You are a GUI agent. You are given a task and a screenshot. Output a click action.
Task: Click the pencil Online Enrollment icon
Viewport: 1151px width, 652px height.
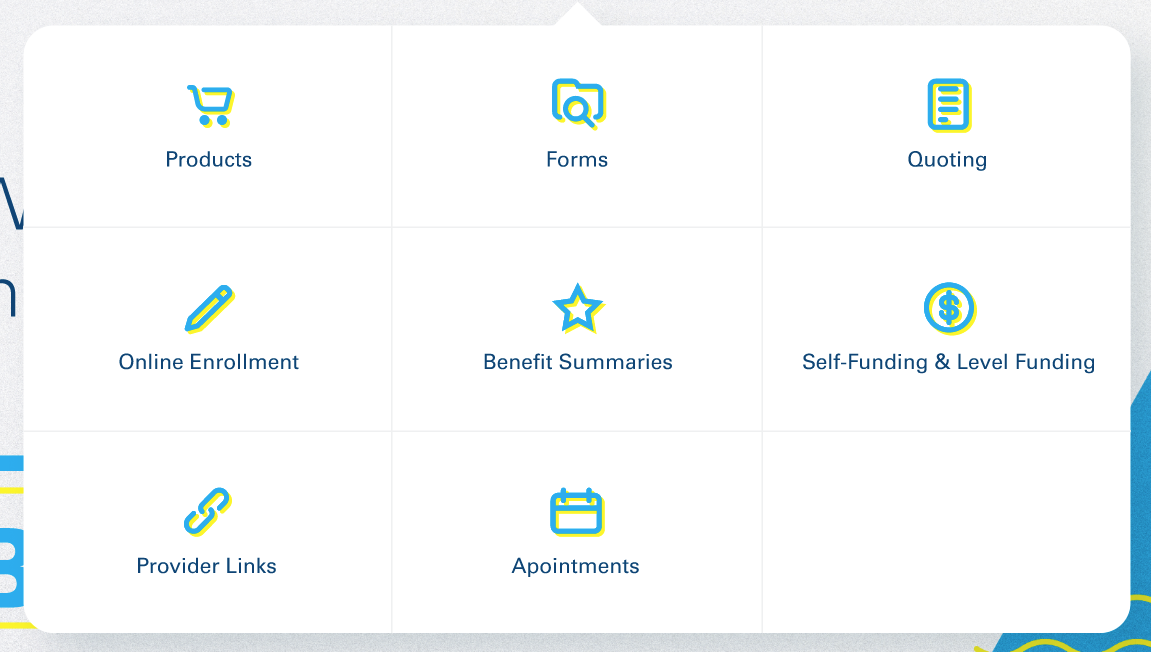(x=209, y=309)
